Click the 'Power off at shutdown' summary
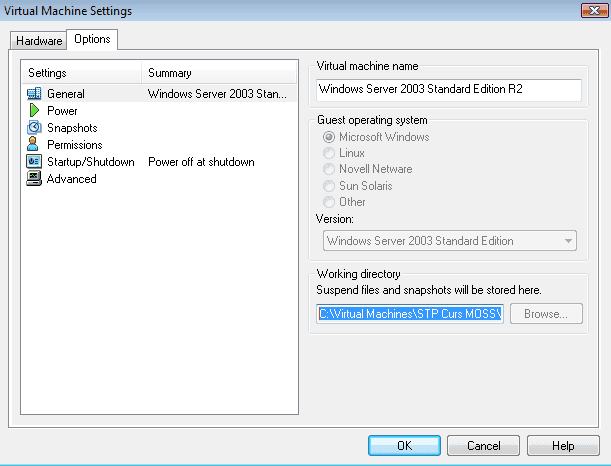The image size is (611, 466). click(201, 162)
